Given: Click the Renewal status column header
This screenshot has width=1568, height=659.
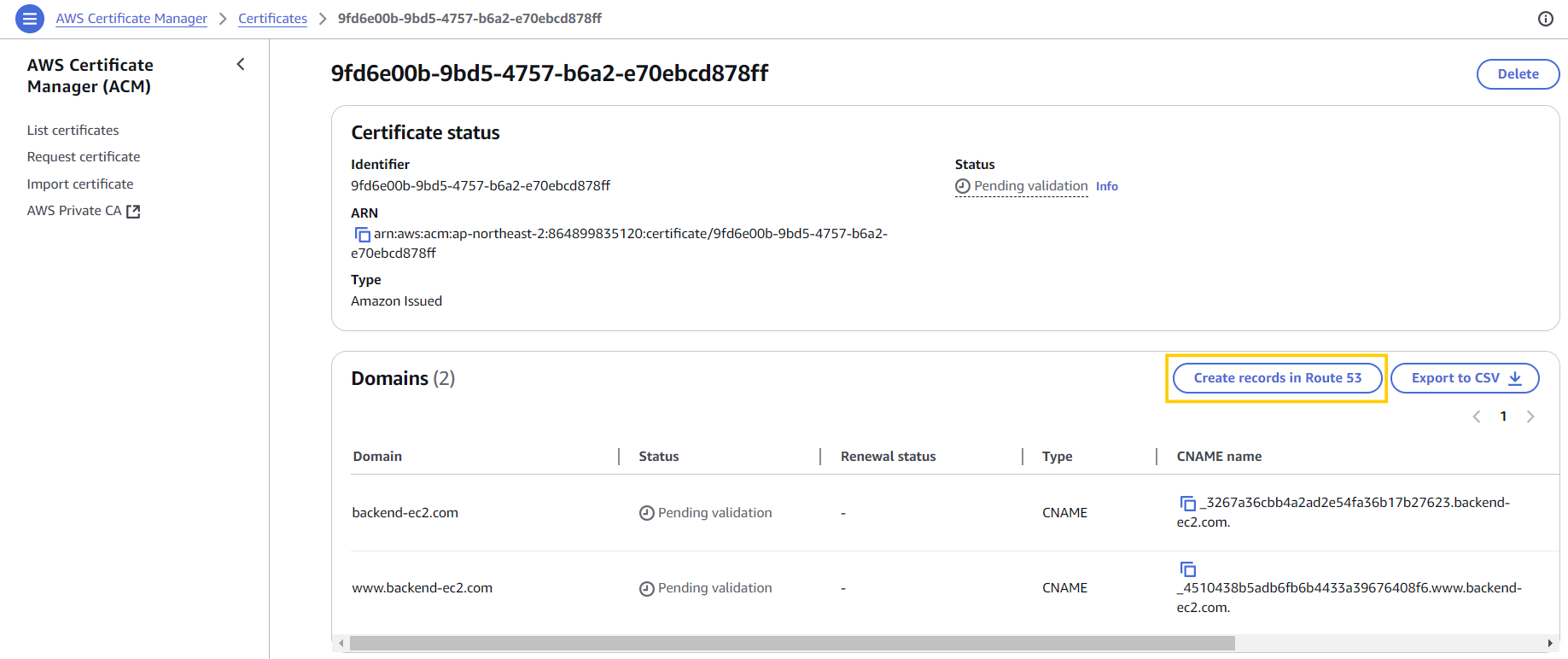Looking at the screenshot, I should 888,457.
